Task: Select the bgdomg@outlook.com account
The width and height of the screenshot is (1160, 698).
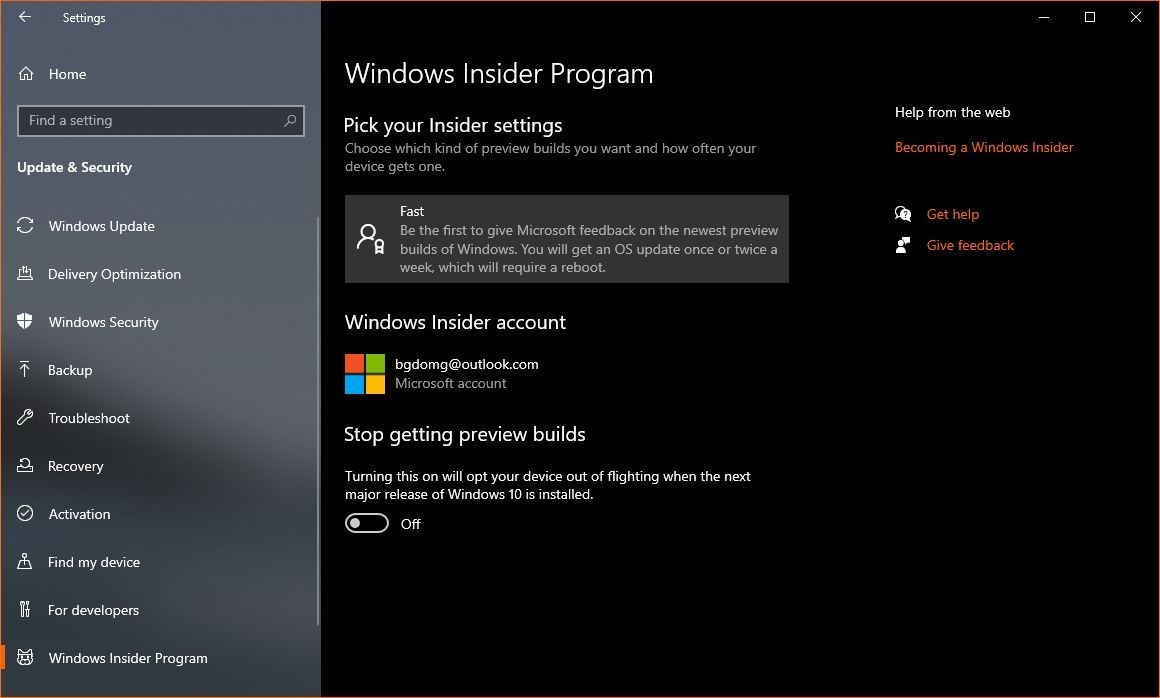Action: coord(467,365)
